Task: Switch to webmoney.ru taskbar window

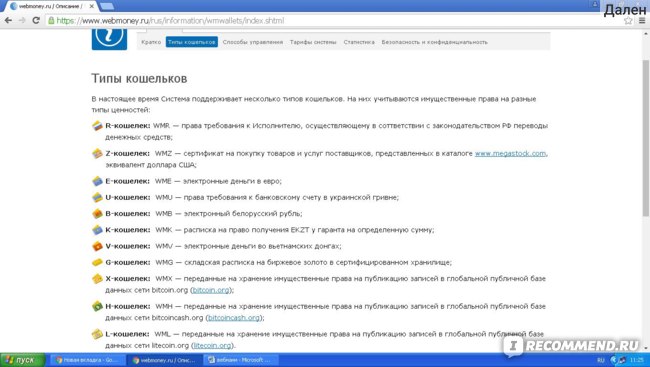Action: click(164, 360)
